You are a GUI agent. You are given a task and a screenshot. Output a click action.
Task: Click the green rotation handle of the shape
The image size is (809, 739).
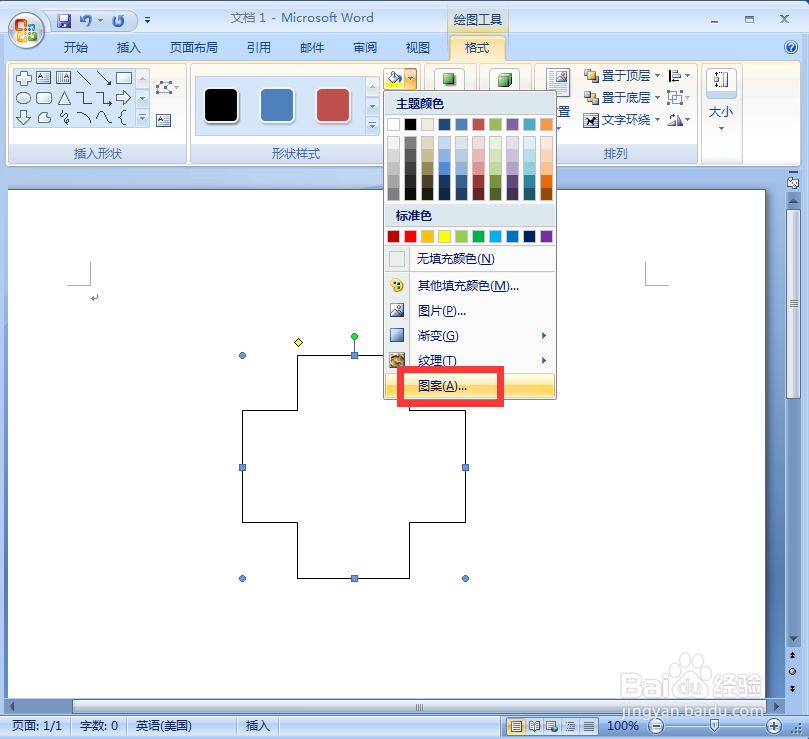354,336
